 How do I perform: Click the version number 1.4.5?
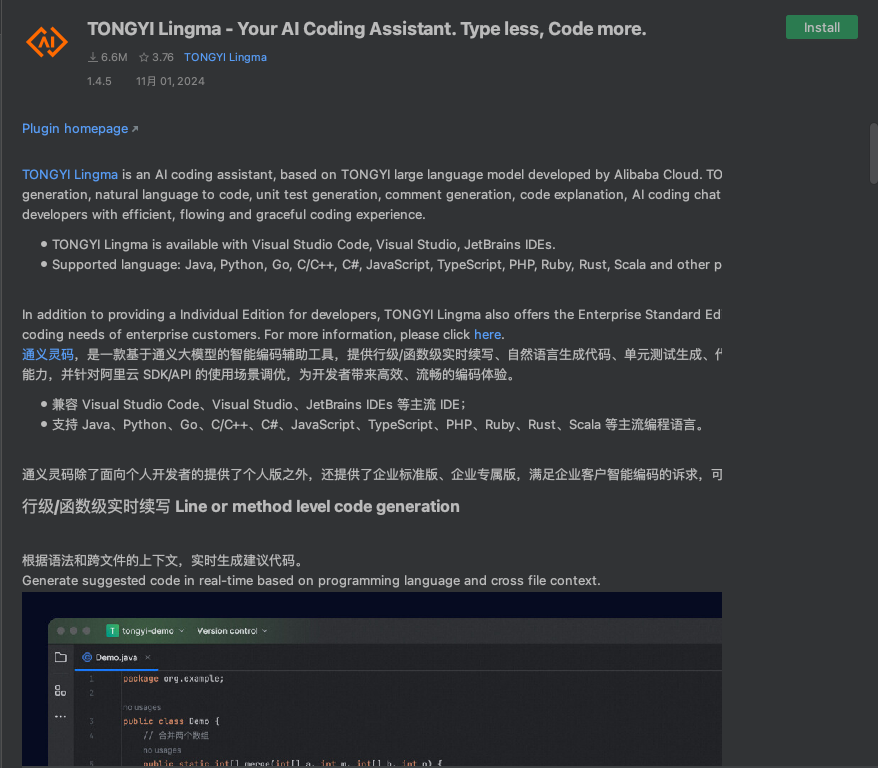tap(99, 81)
